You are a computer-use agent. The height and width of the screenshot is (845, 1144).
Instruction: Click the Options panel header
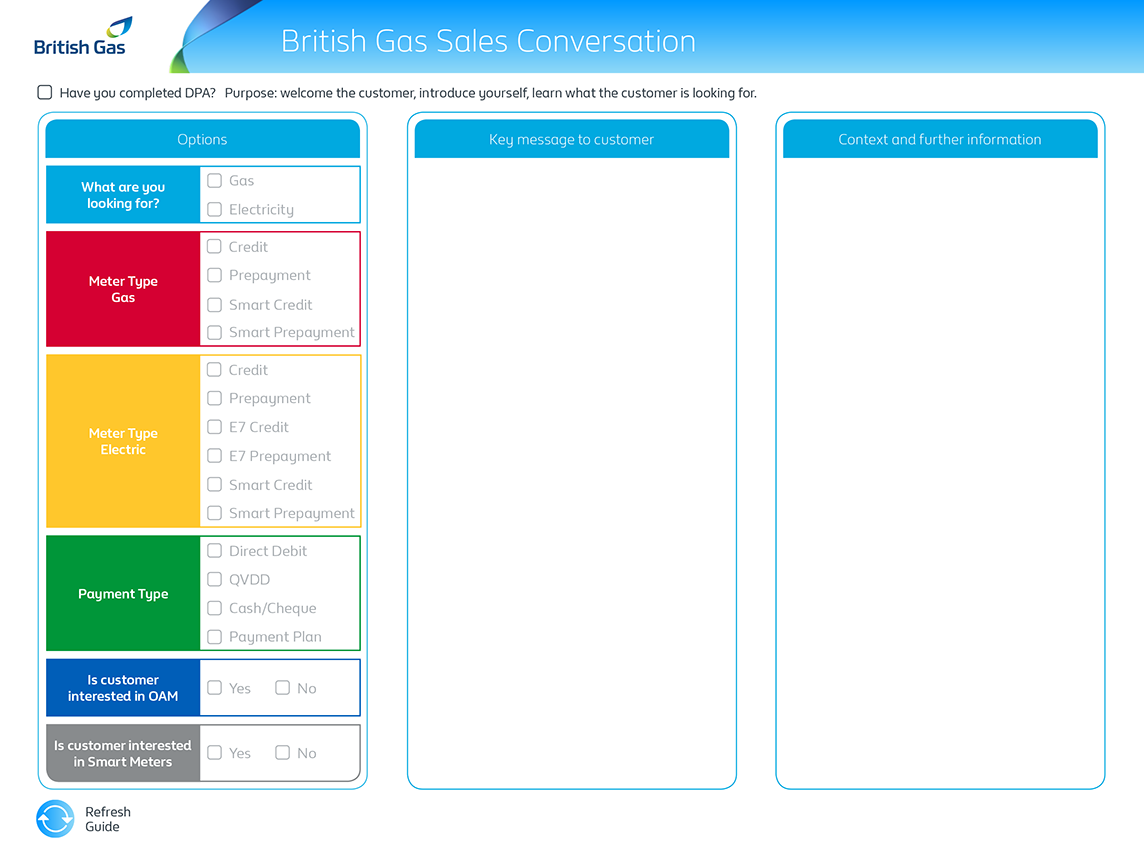202,140
